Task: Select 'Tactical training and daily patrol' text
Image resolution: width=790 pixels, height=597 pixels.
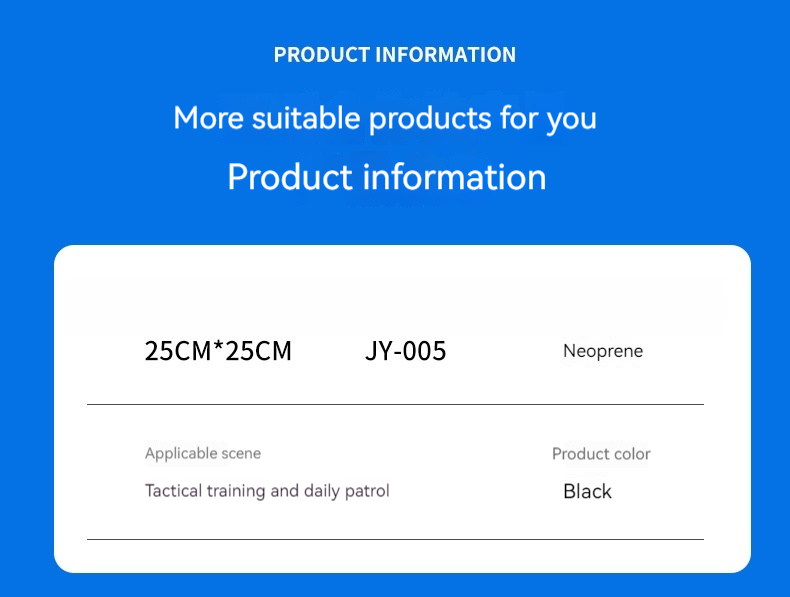Action: tap(267, 491)
